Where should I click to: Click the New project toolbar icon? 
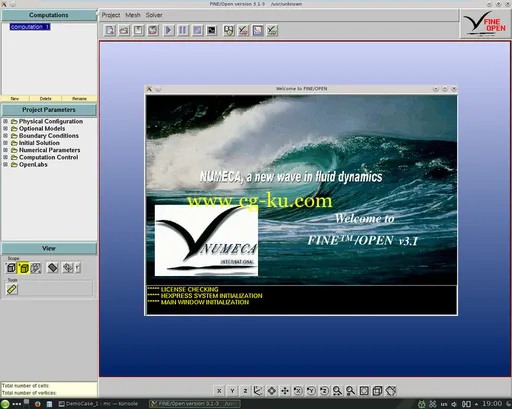tap(109, 30)
